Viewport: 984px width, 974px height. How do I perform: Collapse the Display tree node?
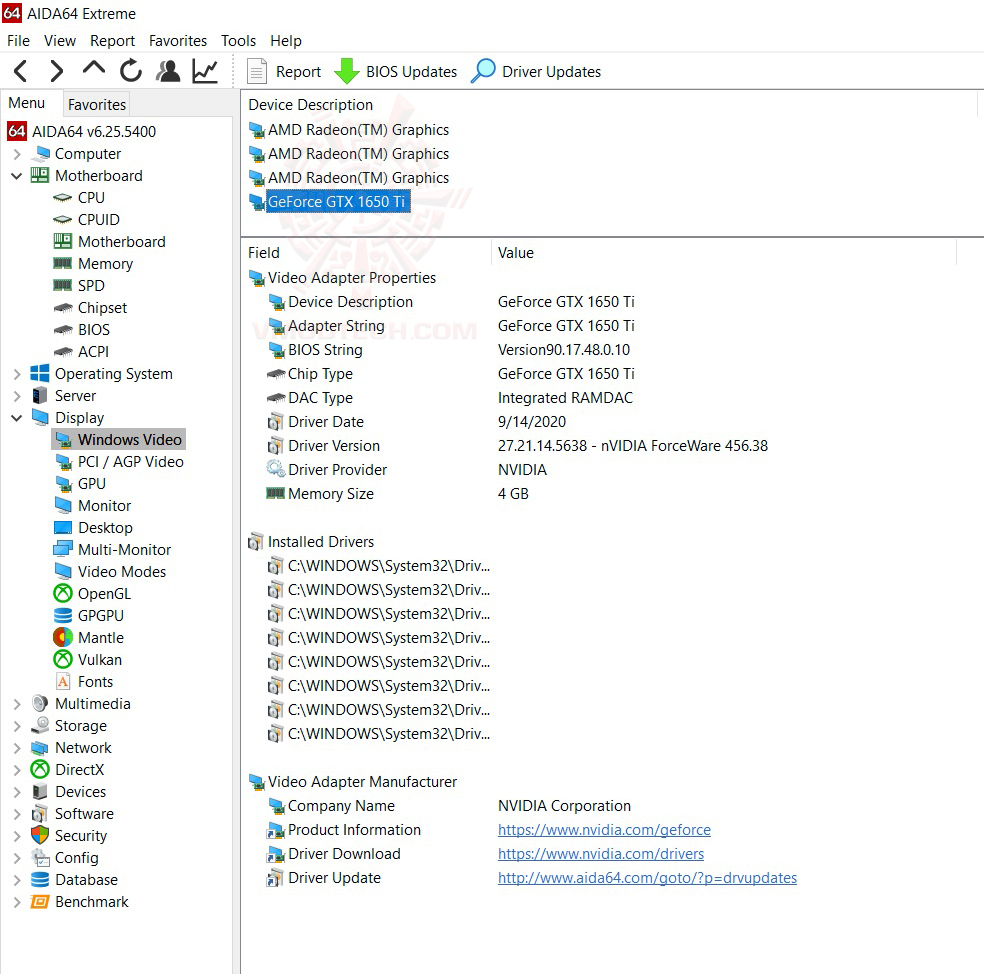point(17,418)
